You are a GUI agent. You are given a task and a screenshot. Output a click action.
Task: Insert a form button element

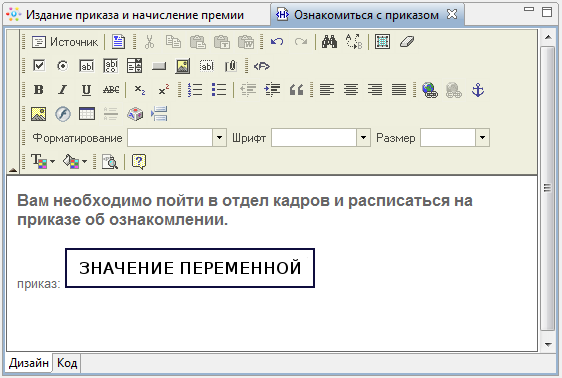tap(159, 66)
